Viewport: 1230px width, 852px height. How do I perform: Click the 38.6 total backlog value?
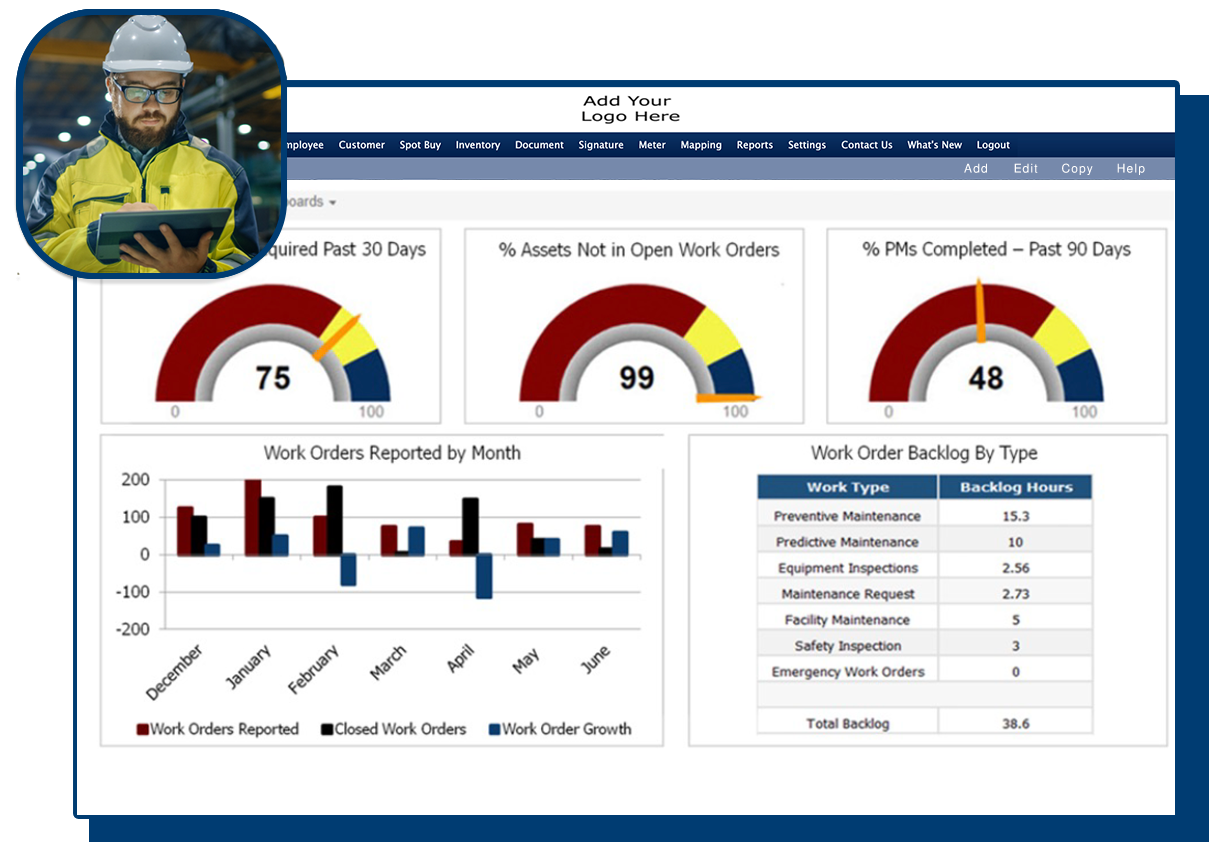pyautogui.click(x=1015, y=723)
